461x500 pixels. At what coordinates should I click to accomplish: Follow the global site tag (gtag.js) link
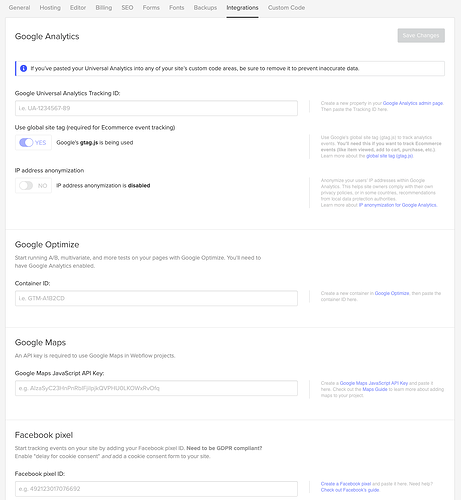pyautogui.click(x=389, y=156)
